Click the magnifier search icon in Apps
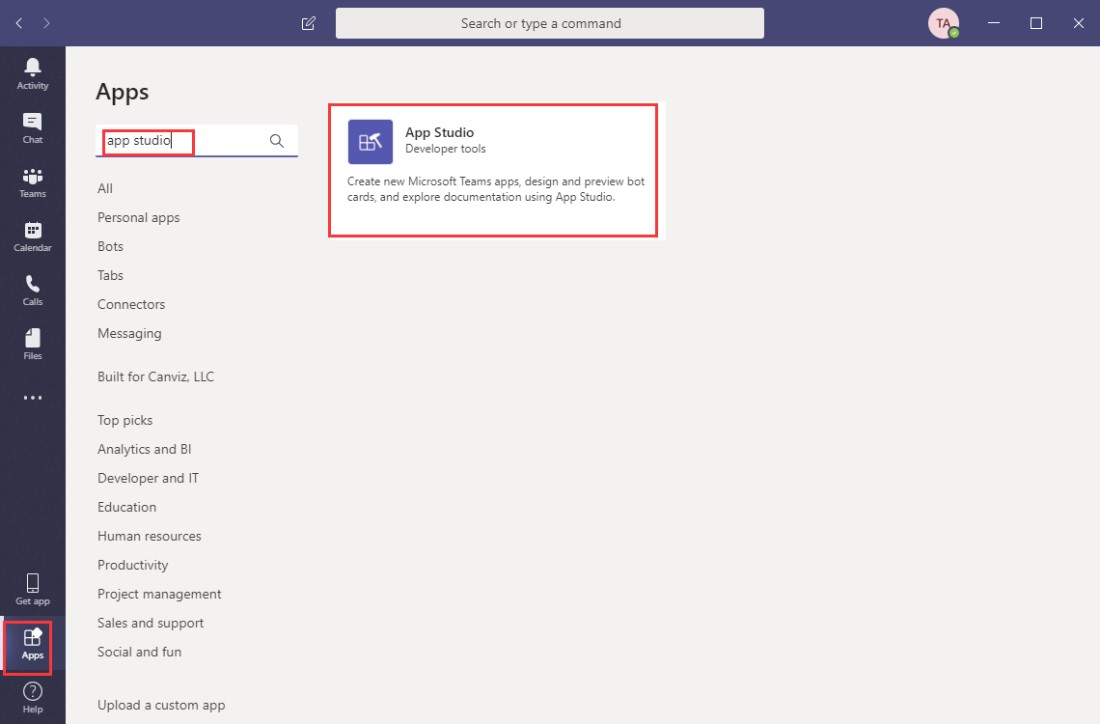The width and height of the screenshot is (1100, 724). point(276,140)
